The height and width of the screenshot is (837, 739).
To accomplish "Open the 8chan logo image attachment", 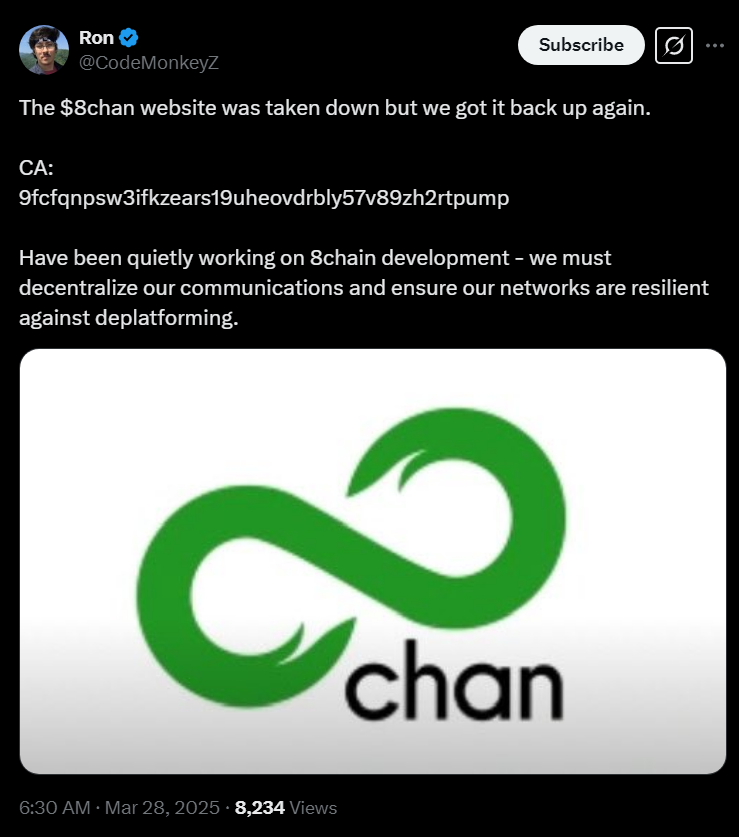I will (373, 561).
